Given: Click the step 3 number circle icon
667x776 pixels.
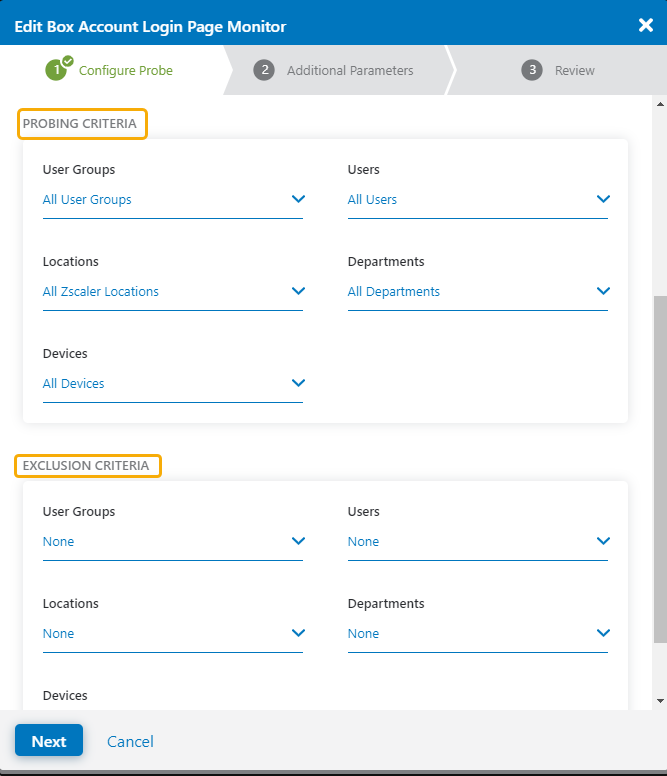Looking at the screenshot, I should (x=532, y=70).
